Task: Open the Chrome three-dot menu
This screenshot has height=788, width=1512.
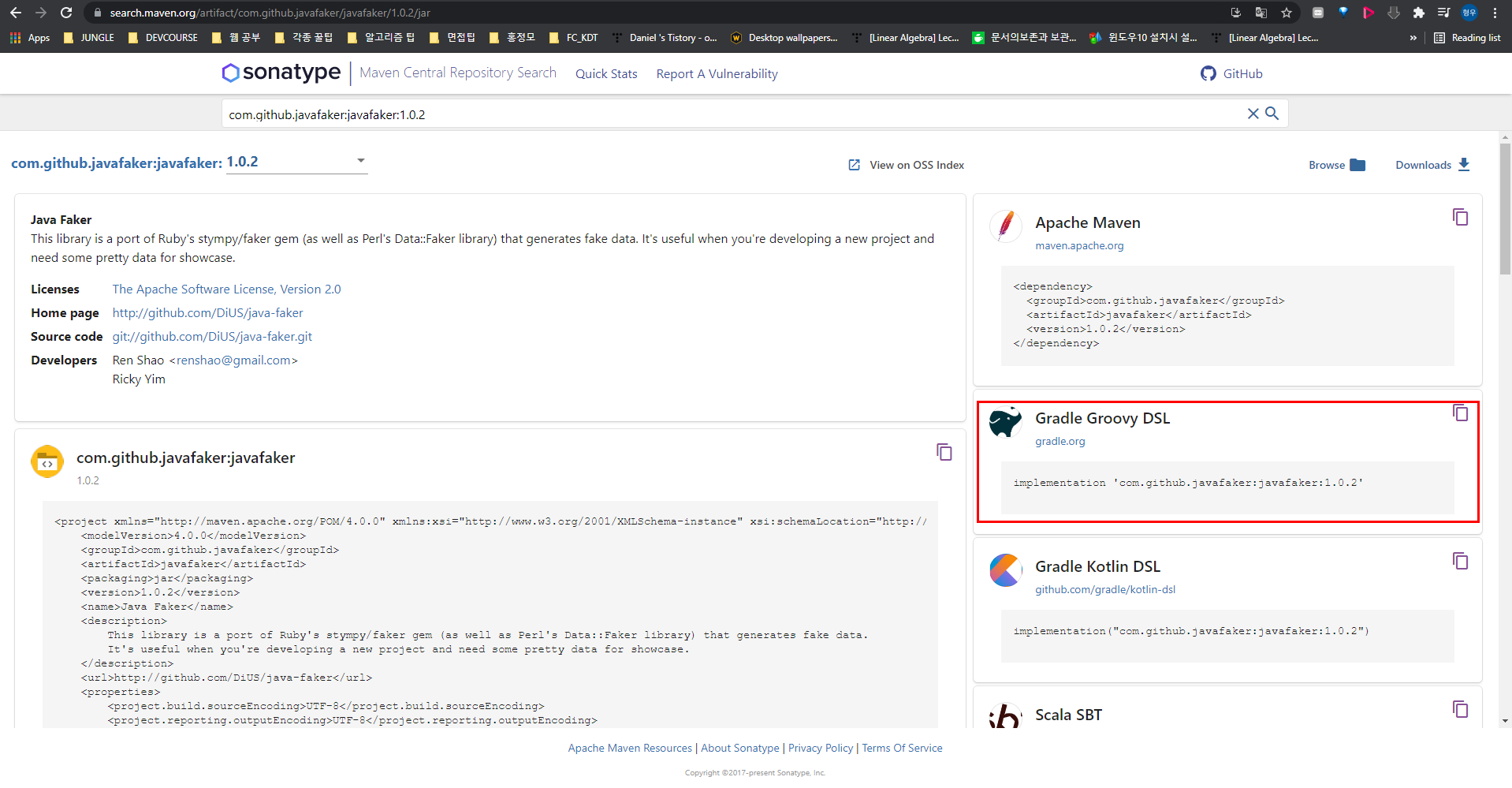Action: click(x=1495, y=13)
